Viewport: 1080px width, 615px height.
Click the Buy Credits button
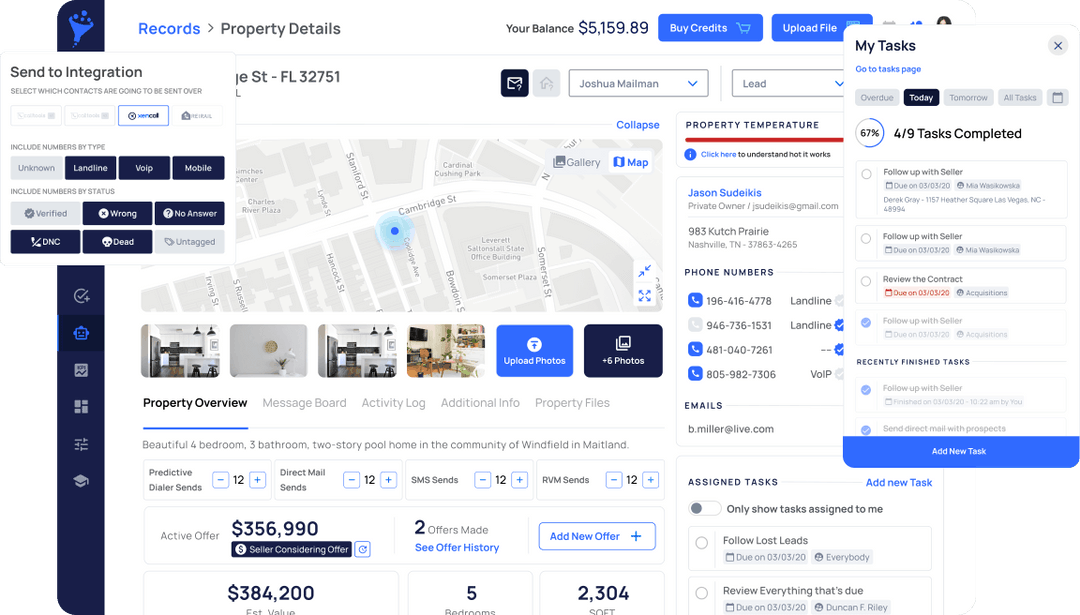pos(710,28)
